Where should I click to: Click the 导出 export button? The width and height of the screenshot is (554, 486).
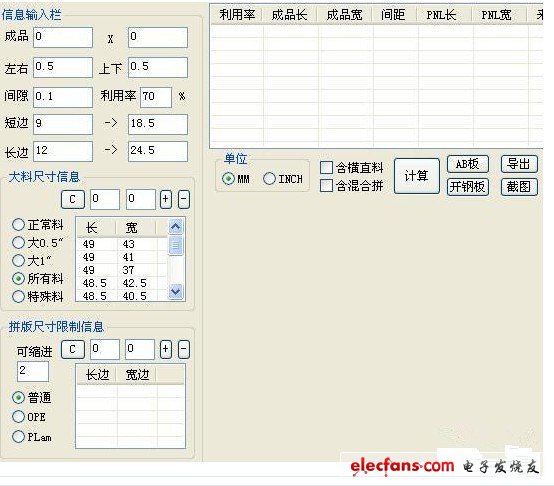[519, 164]
